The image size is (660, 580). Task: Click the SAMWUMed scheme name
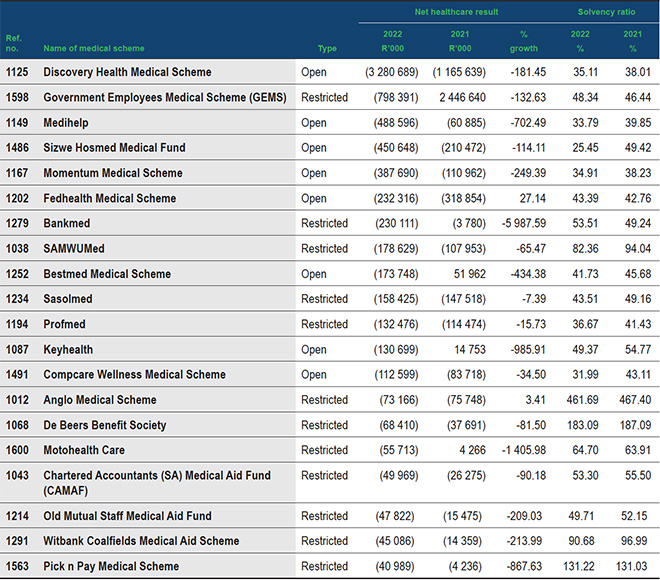[x=74, y=248]
